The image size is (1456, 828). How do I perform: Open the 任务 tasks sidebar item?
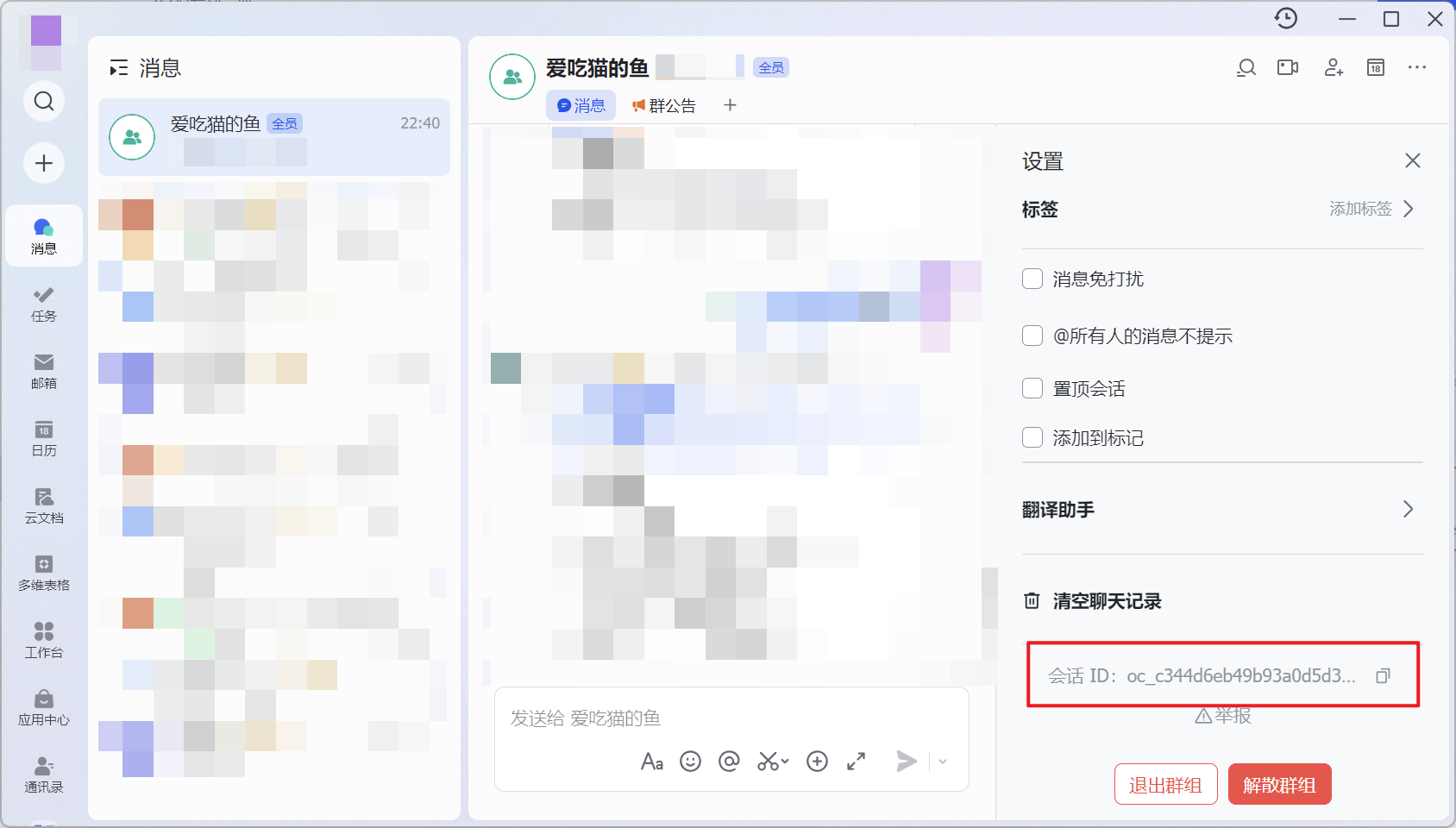pos(44,304)
